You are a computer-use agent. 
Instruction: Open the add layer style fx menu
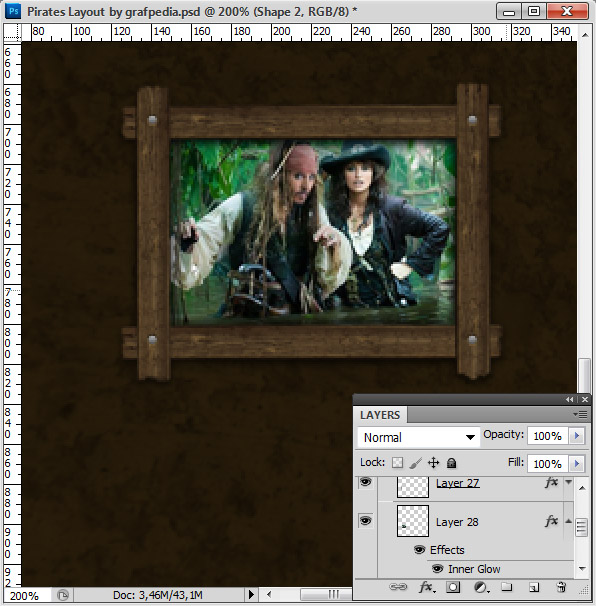point(427,587)
